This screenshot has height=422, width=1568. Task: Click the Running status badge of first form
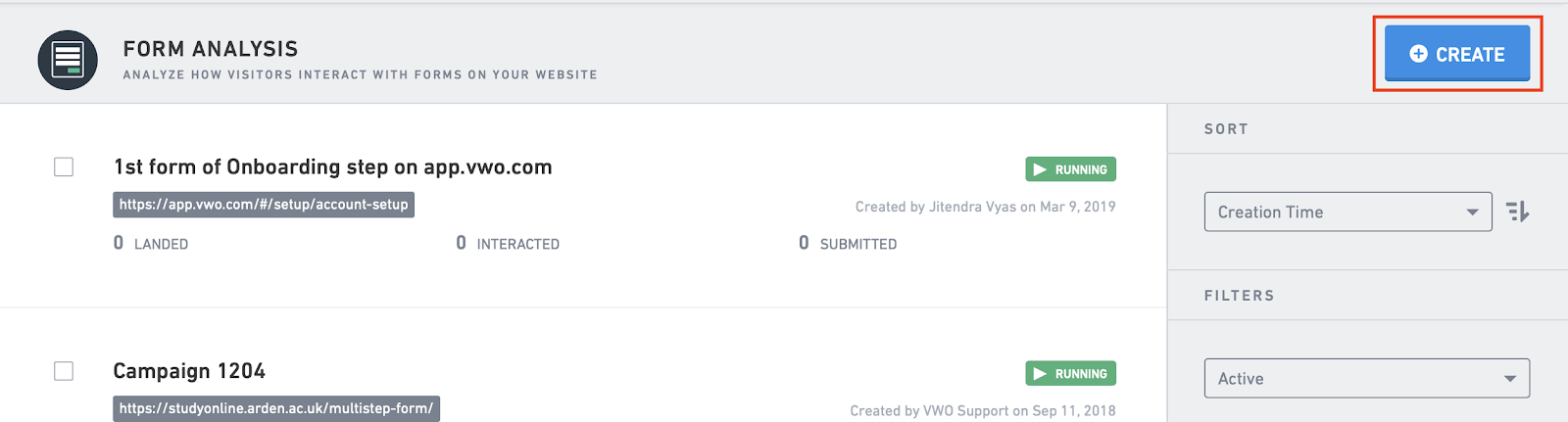coord(1070,169)
